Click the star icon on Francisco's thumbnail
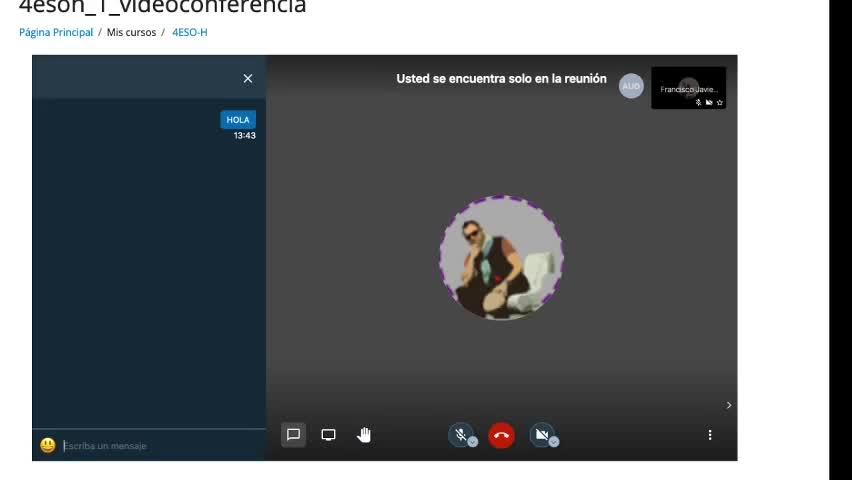852x480 pixels. 720,102
